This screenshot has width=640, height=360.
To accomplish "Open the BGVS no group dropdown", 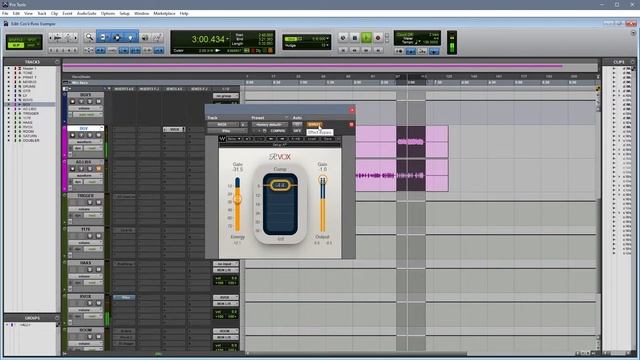I will [x=225, y=96].
